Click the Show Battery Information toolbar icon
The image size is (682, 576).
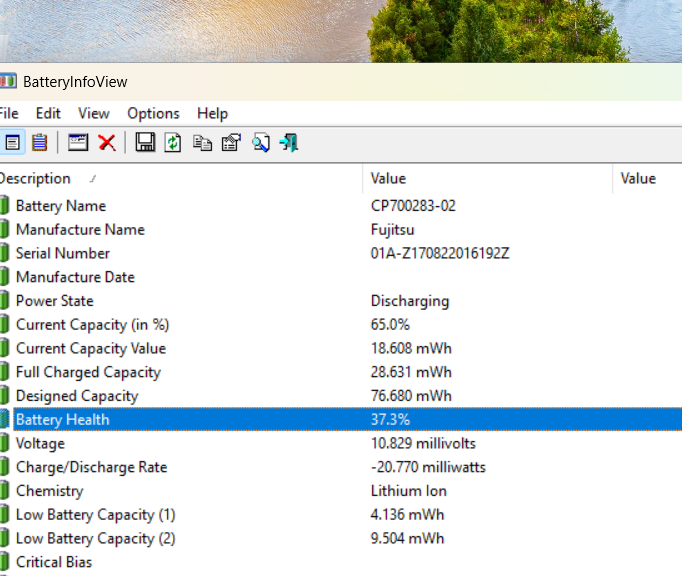[12, 142]
